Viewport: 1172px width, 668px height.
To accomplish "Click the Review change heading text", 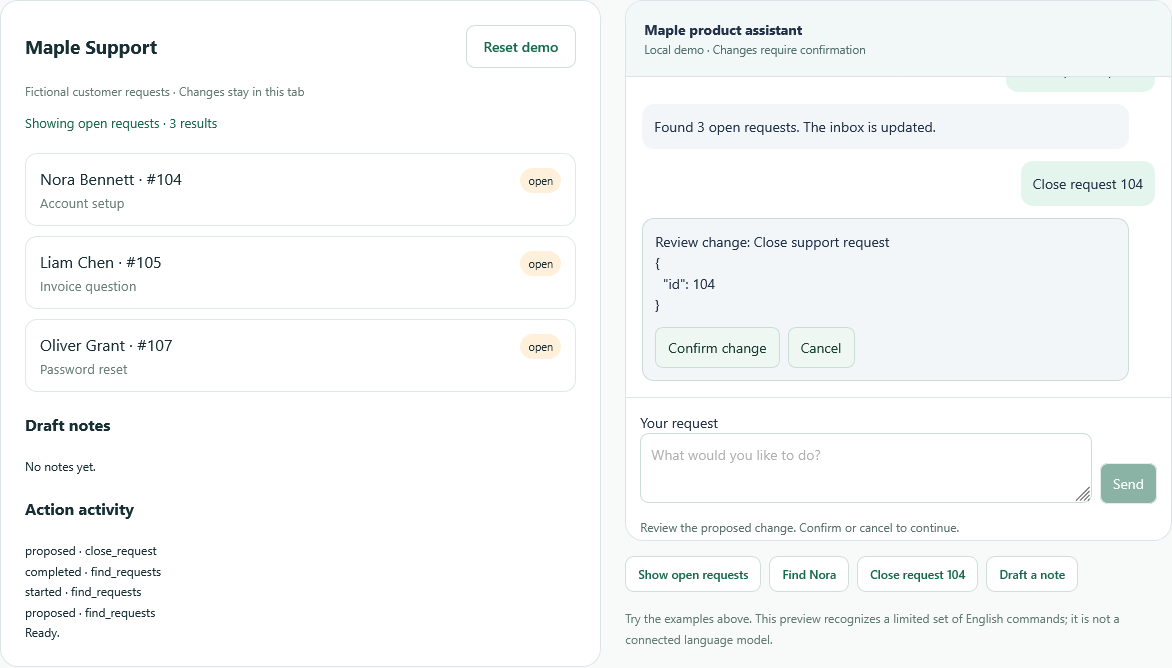I will click(x=772, y=242).
